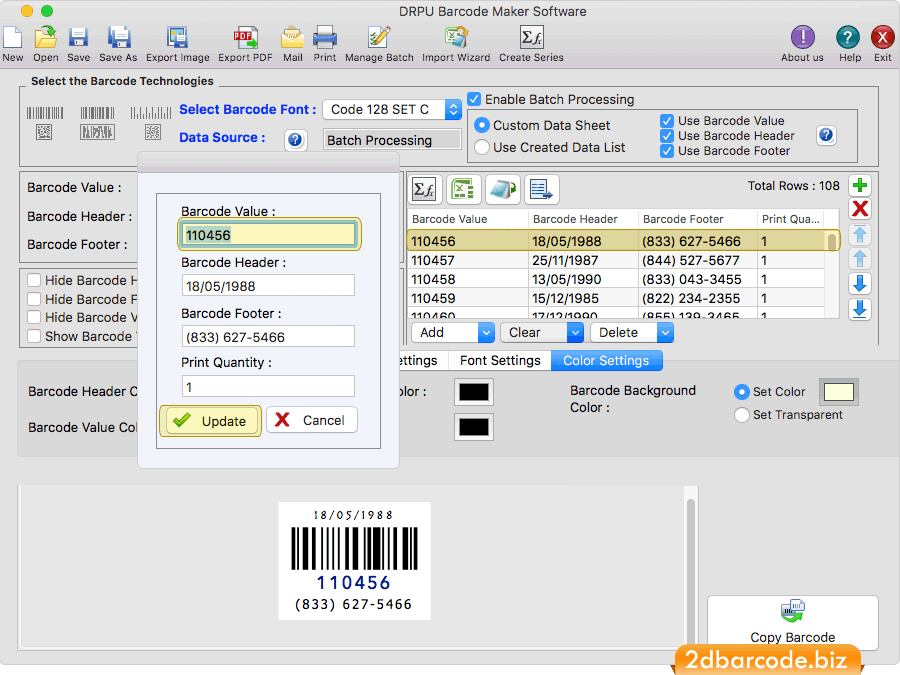Open the Mail toolbar icon
Viewport: 900px width, 675px height.
[292, 37]
